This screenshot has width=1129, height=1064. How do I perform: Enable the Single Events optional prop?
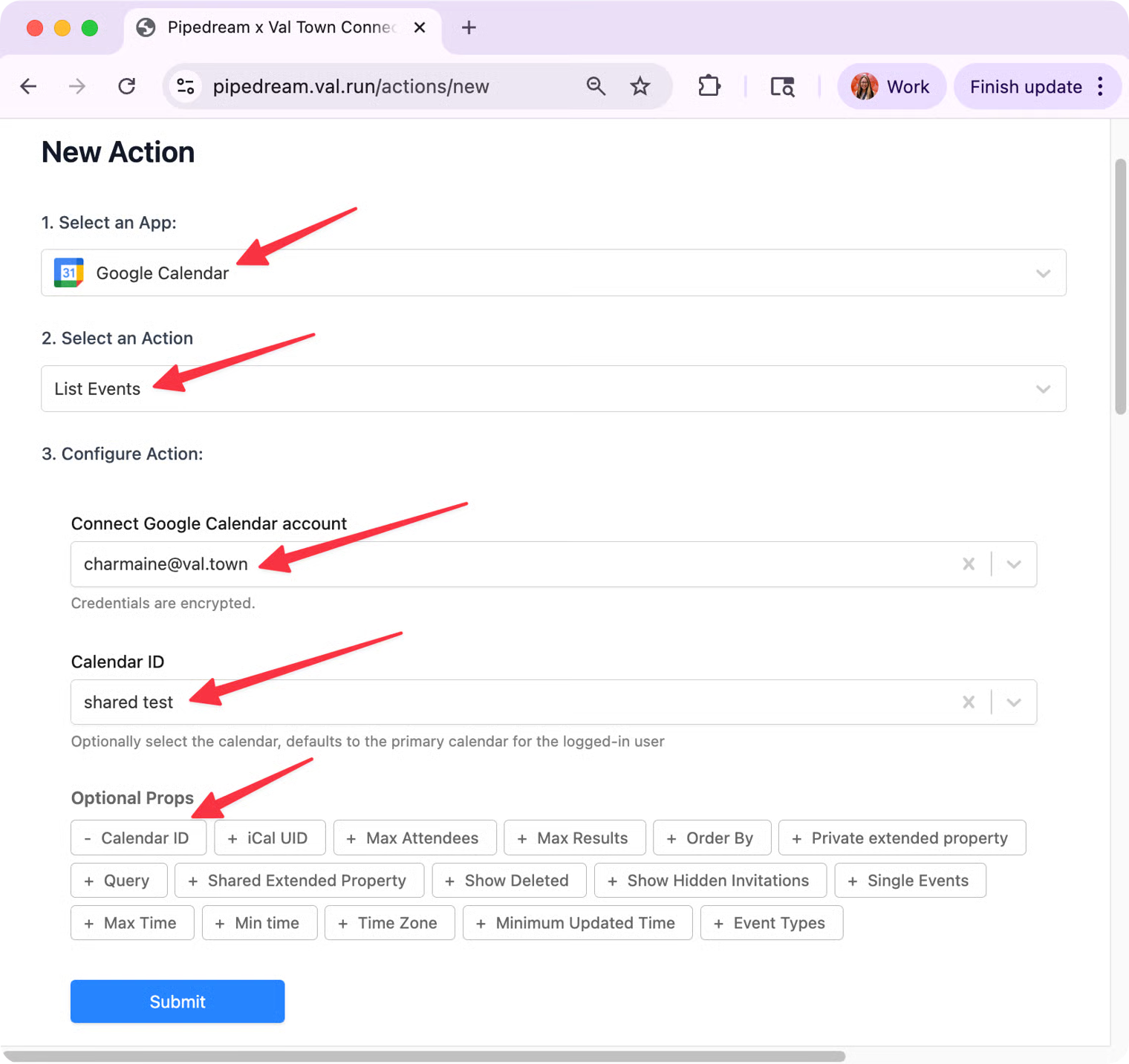click(910, 881)
